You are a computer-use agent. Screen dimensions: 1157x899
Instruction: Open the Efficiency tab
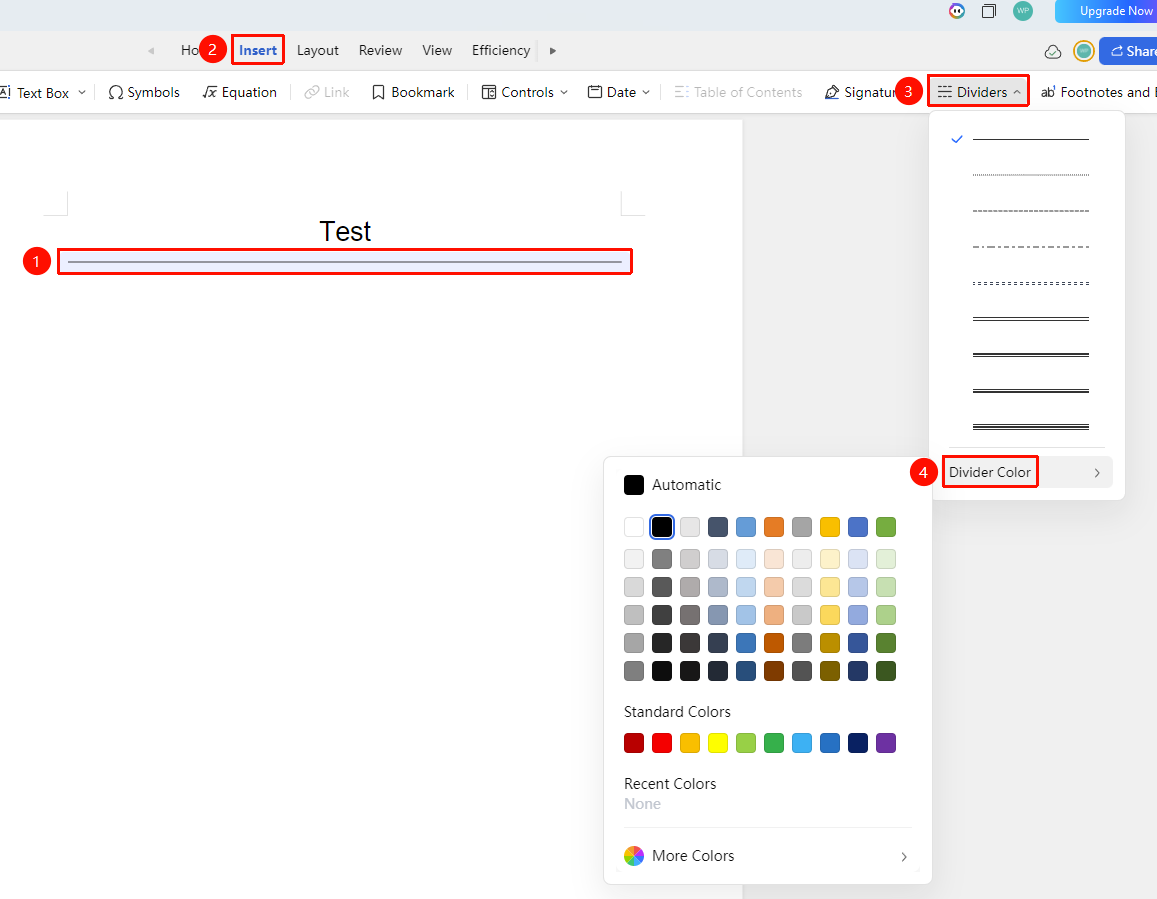click(x=501, y=51)
